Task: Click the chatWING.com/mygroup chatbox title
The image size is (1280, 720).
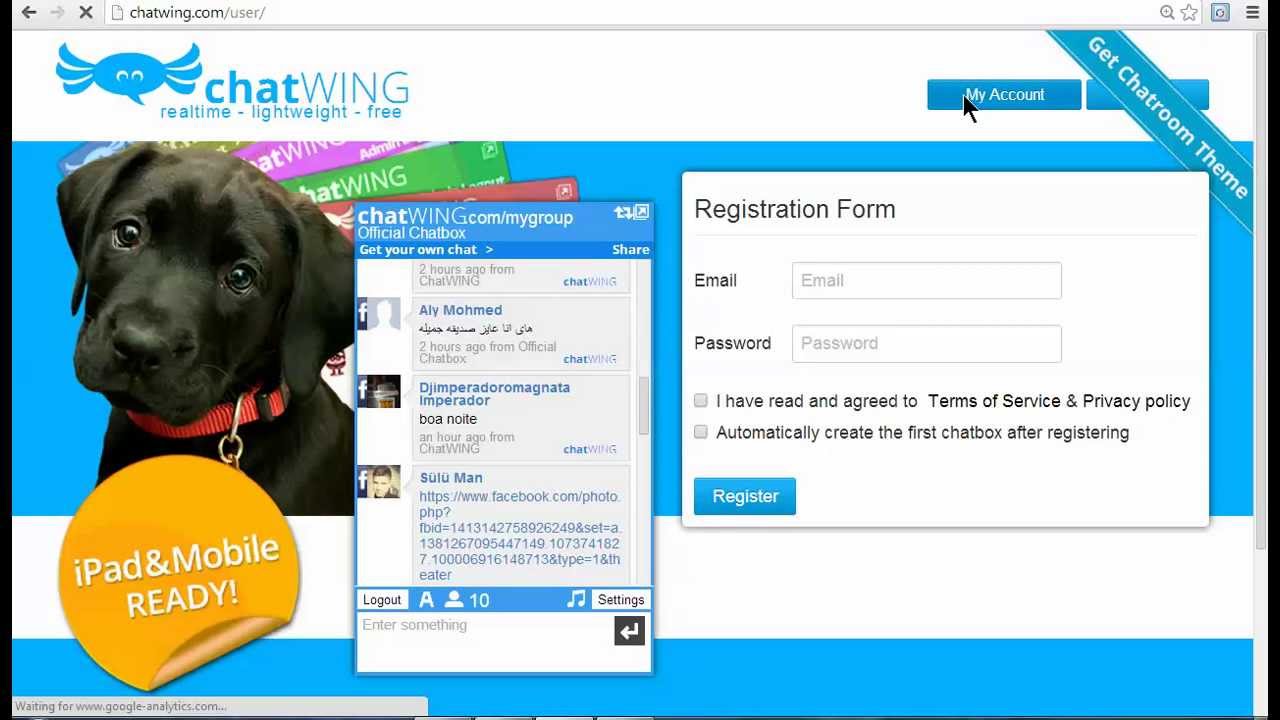Action: coord(465,216)
